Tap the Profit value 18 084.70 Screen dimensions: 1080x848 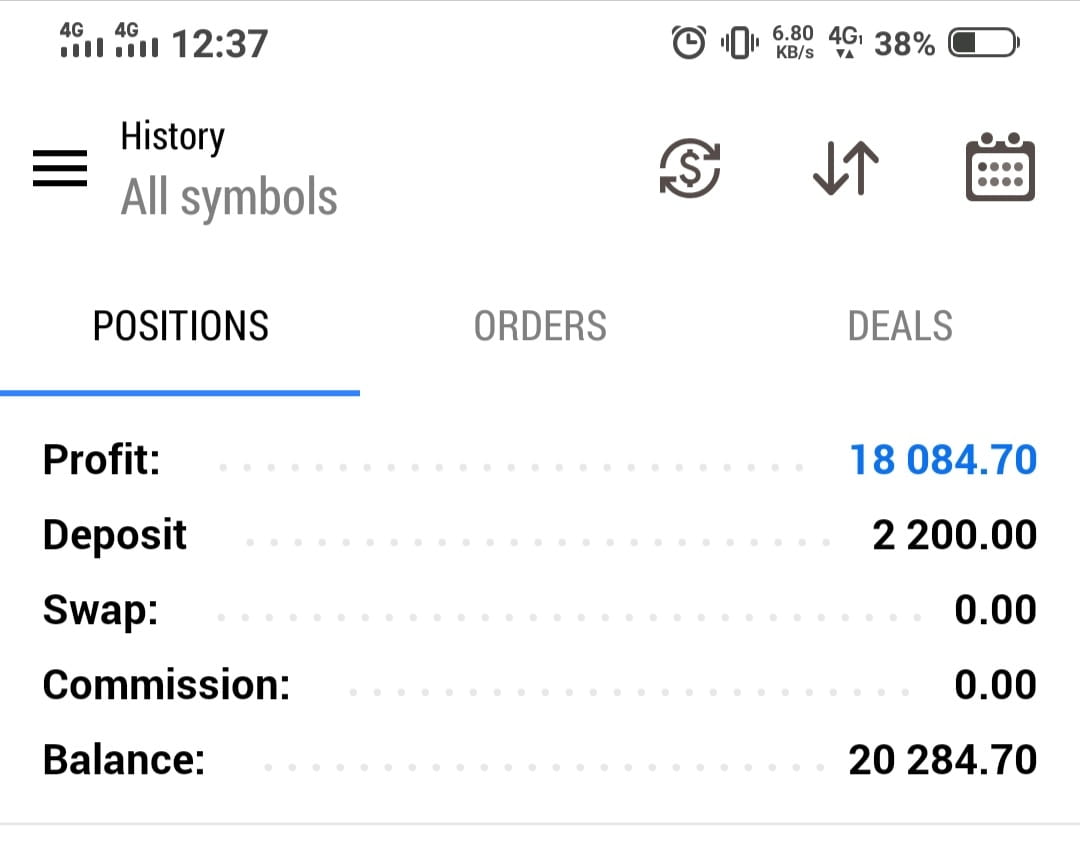(943, 459)
